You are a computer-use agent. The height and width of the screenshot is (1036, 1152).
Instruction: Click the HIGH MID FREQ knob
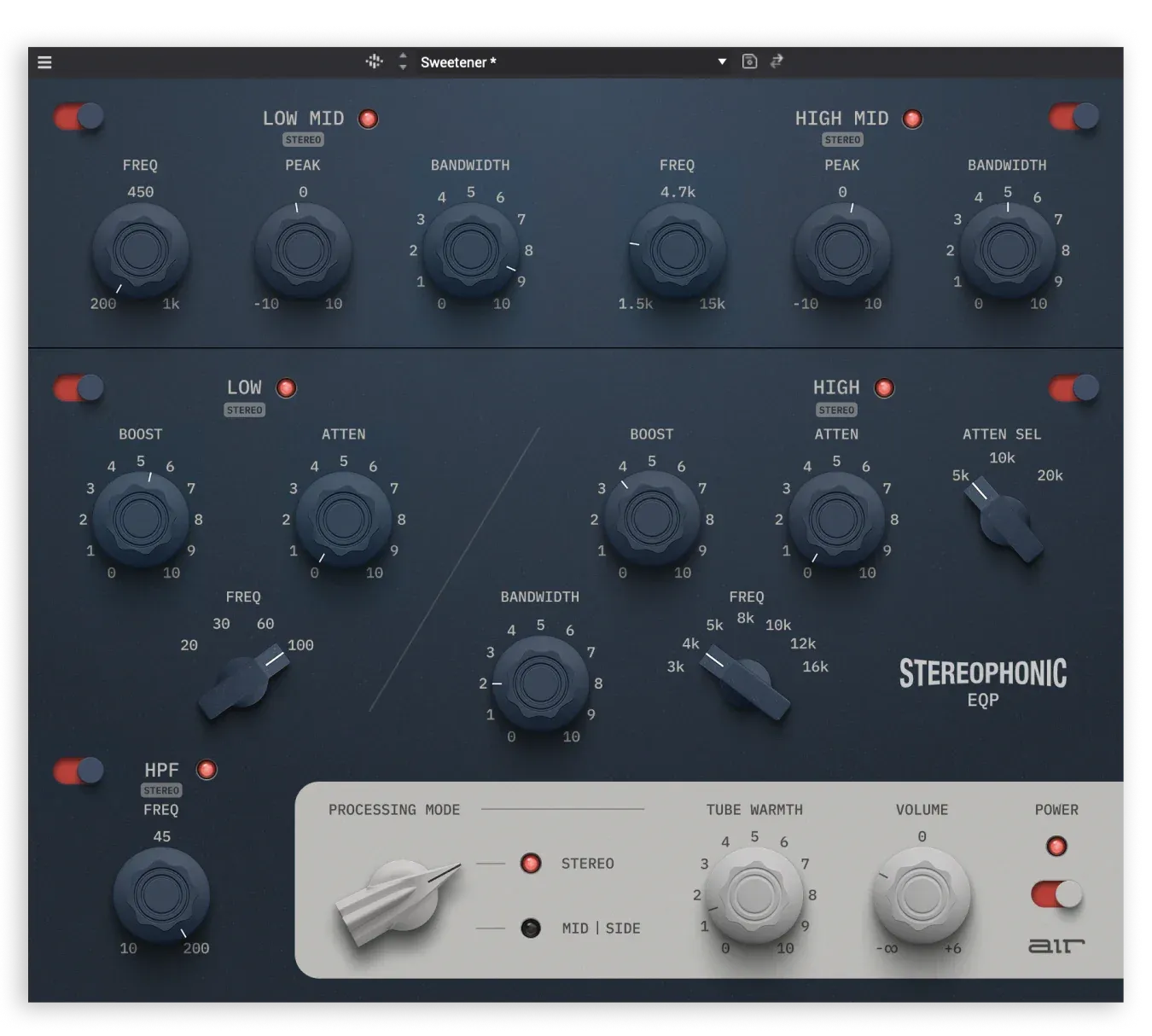tap(677, 250)
